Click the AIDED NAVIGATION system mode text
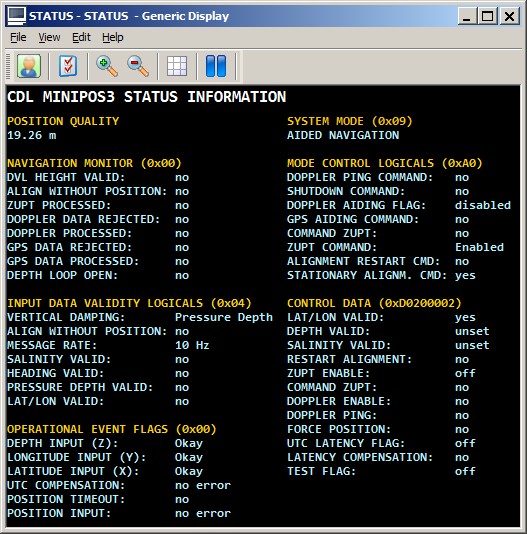527x534 pixels. pyautogui.click(x=343, y=135)
